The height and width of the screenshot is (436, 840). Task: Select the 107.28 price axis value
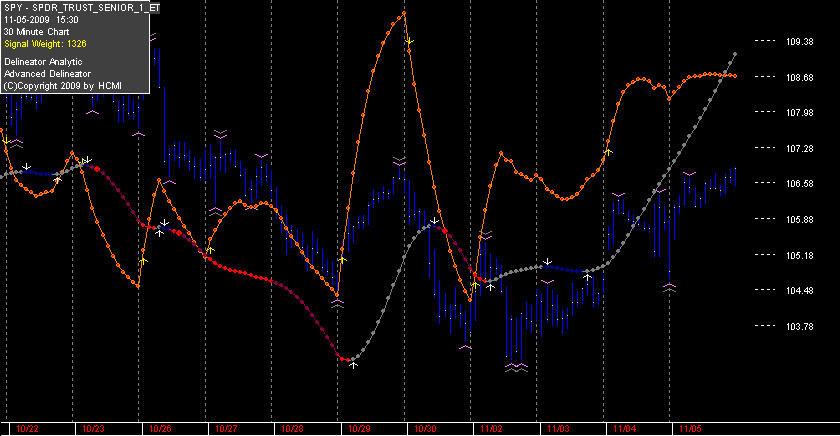coord(799,148)
